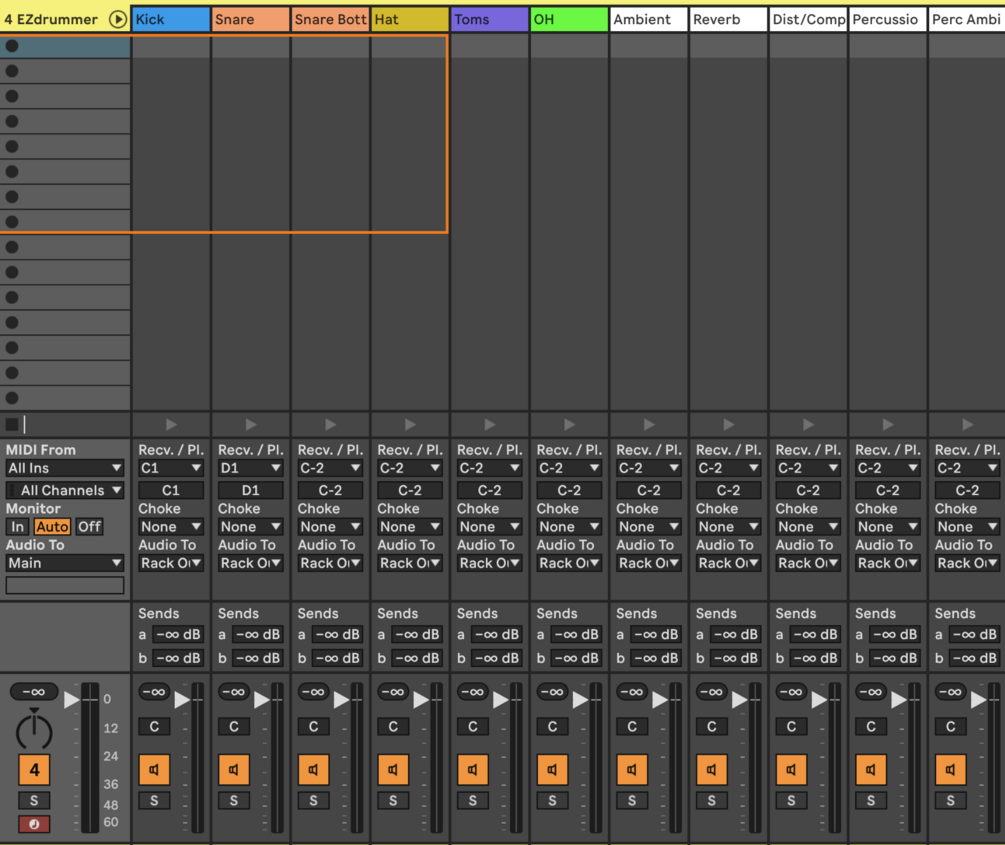Arm the EZdrummer track record button
1005x845 pixels.
tap(34, 824)
